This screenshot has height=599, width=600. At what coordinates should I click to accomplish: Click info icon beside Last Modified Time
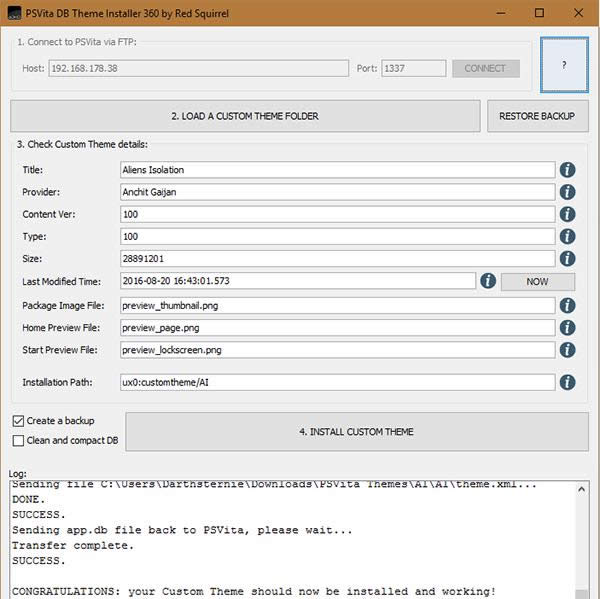click(488, 282)
